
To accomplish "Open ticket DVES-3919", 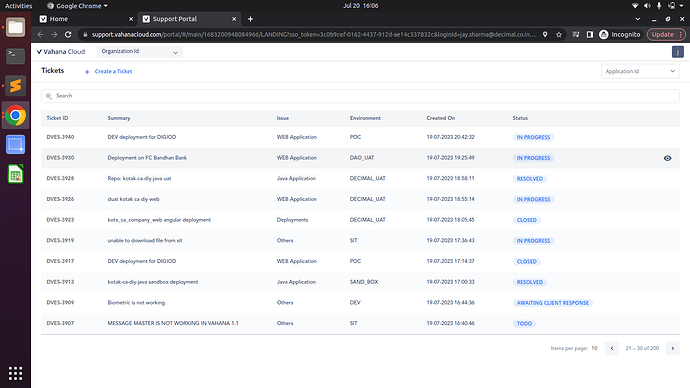I will tap(60, 240).
